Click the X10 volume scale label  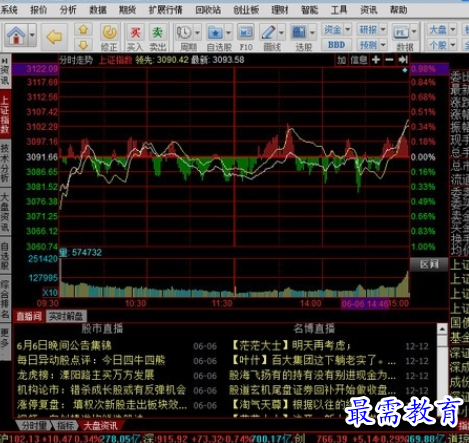[50, 293]
